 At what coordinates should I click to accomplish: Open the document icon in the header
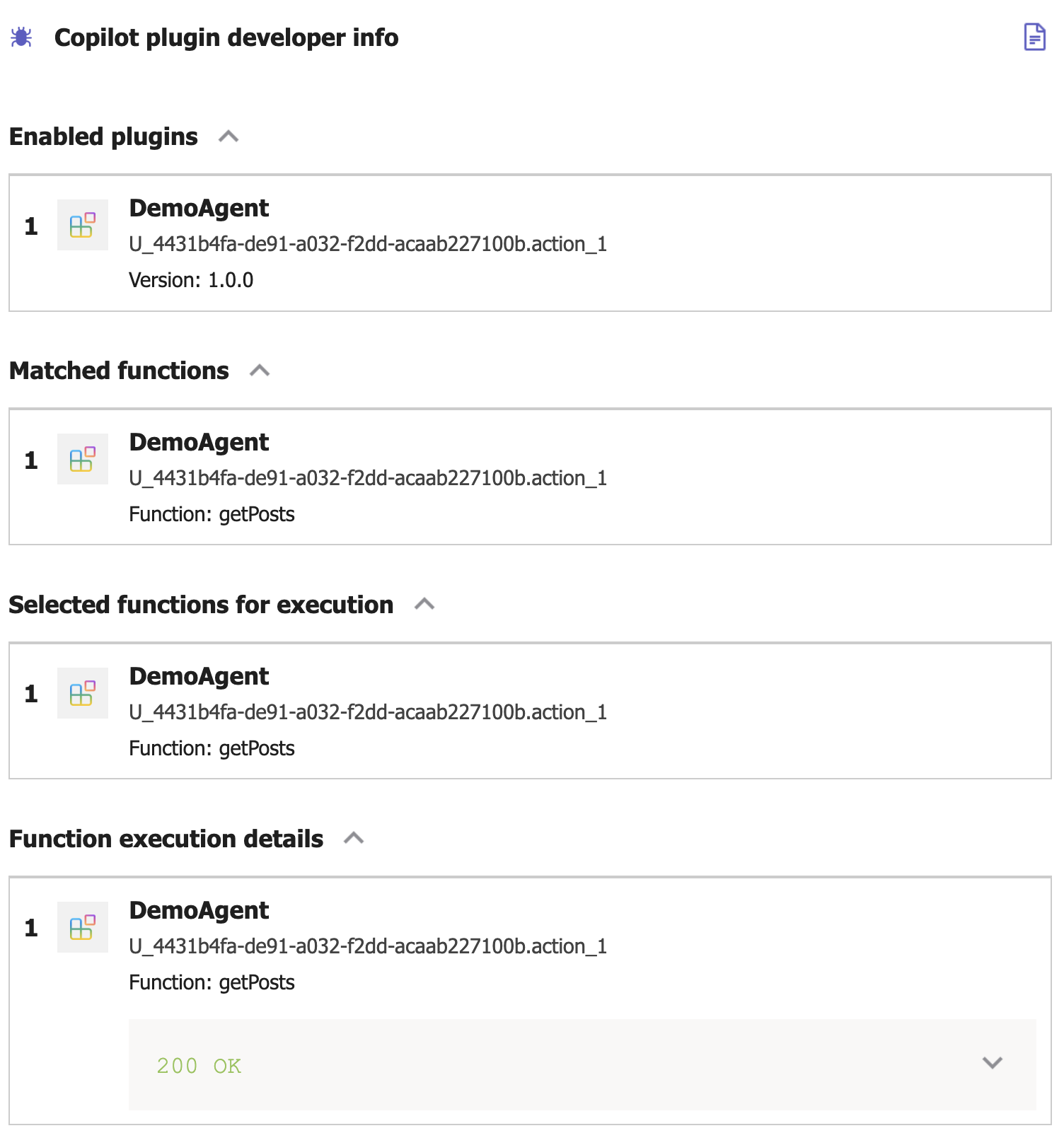pos(1034,37)
